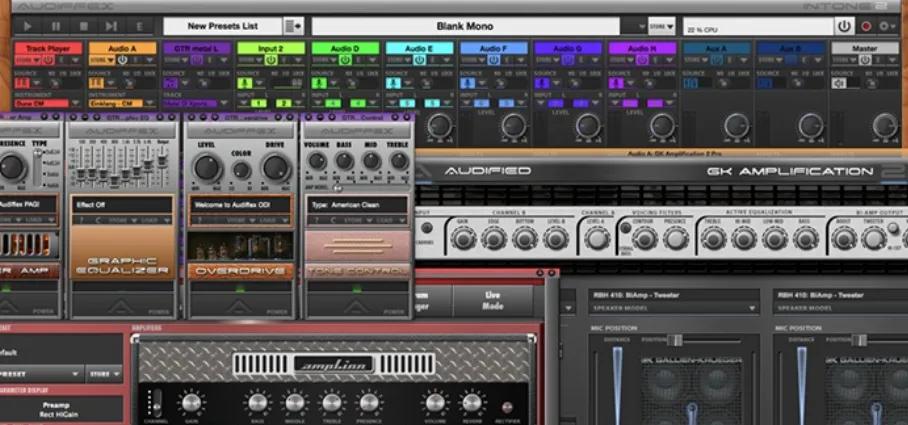Toggle power on Audio H channel

click(642, 60)
